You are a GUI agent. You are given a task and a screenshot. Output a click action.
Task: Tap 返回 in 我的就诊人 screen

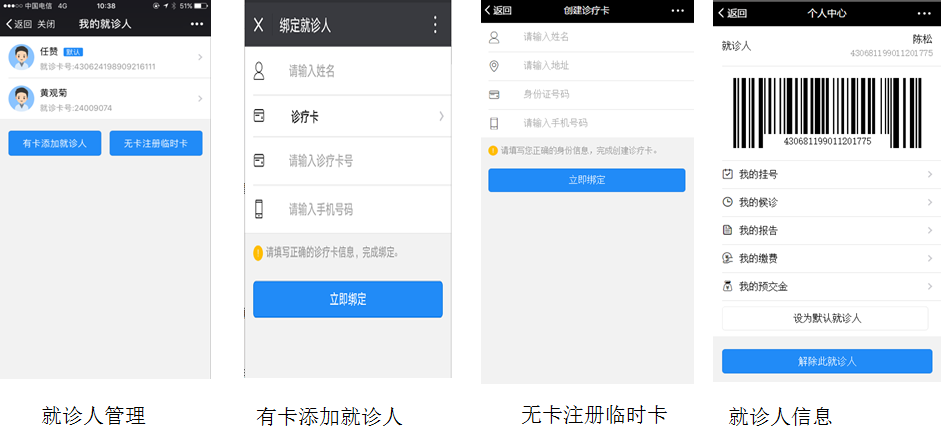[x=18, y=24]
